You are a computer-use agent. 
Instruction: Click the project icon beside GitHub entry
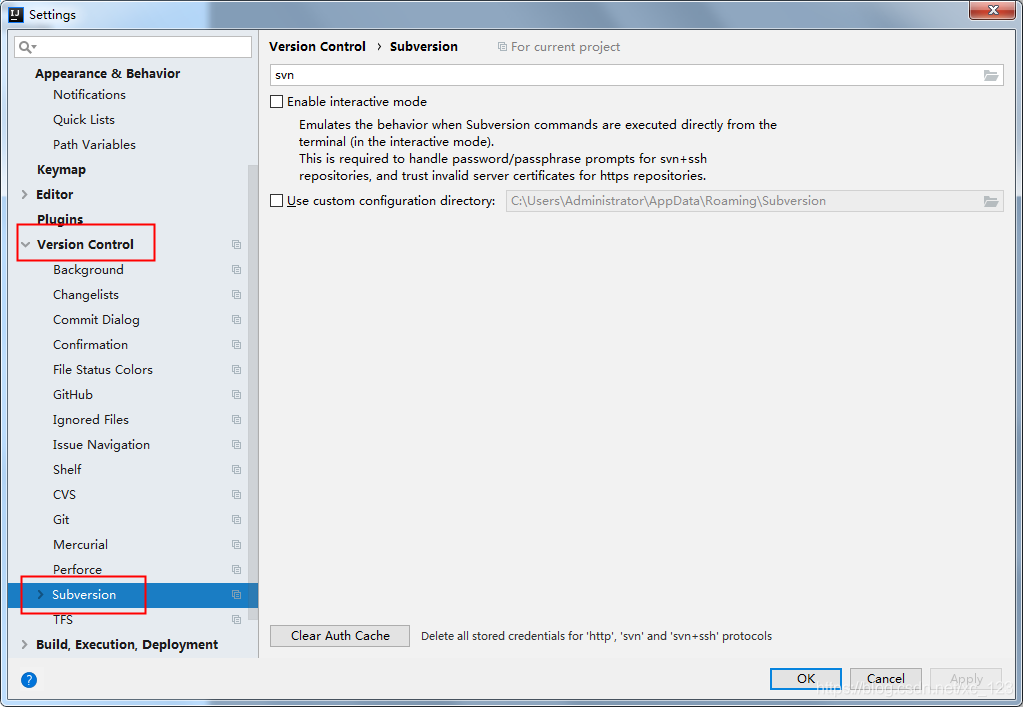pos(236,394)
